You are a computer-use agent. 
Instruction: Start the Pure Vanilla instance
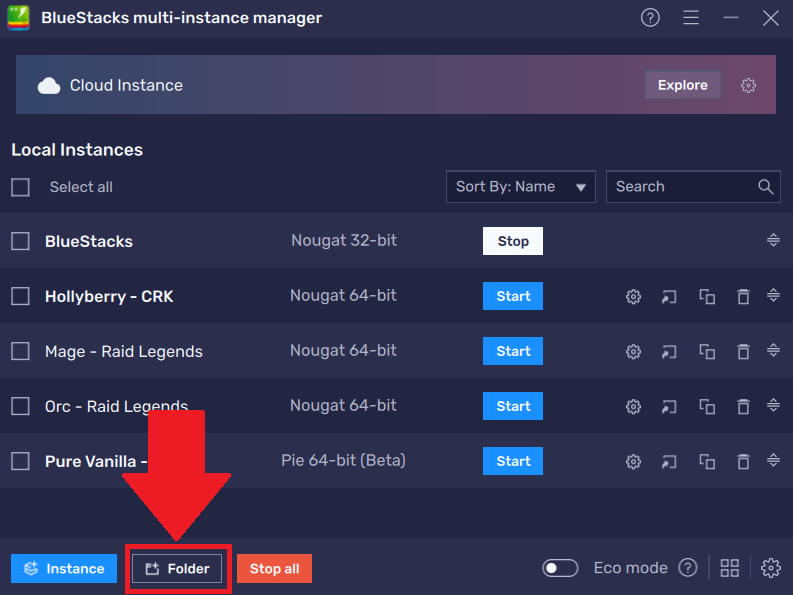513,461
